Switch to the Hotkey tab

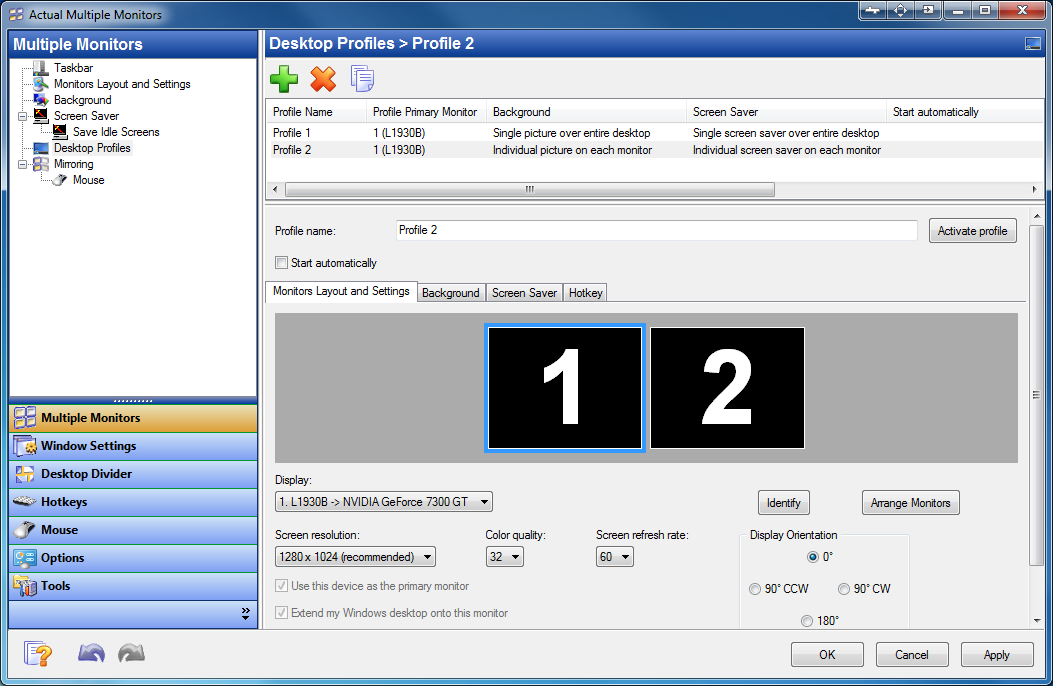click(585, 293)
